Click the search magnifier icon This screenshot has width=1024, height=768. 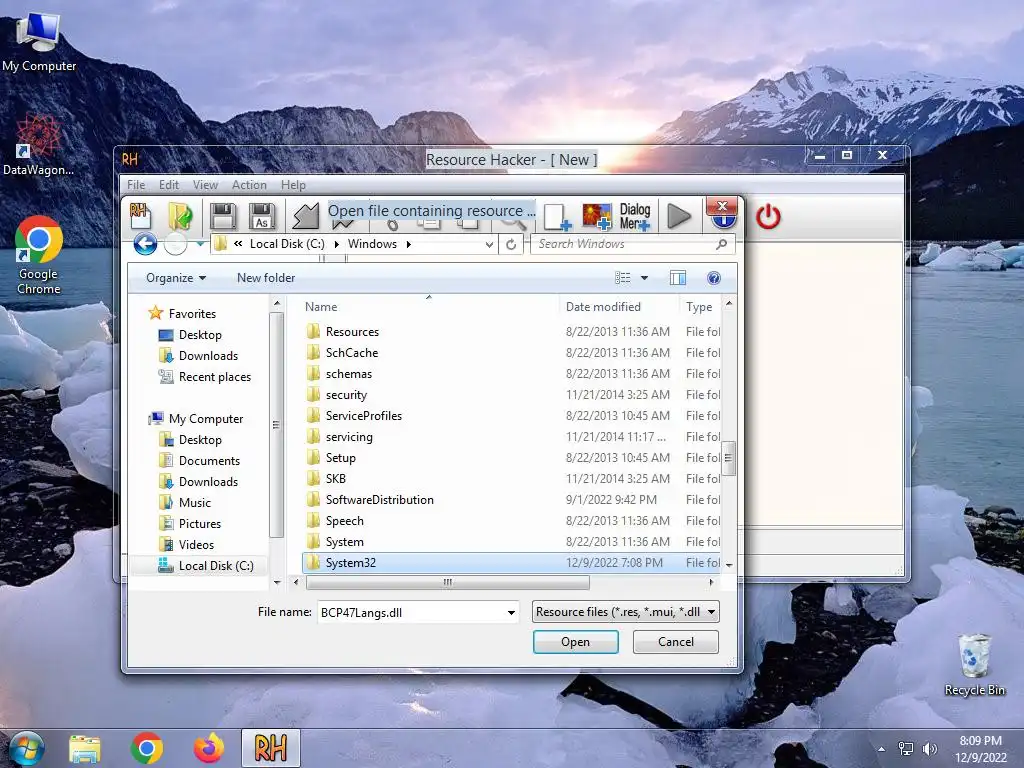(721, 244)
